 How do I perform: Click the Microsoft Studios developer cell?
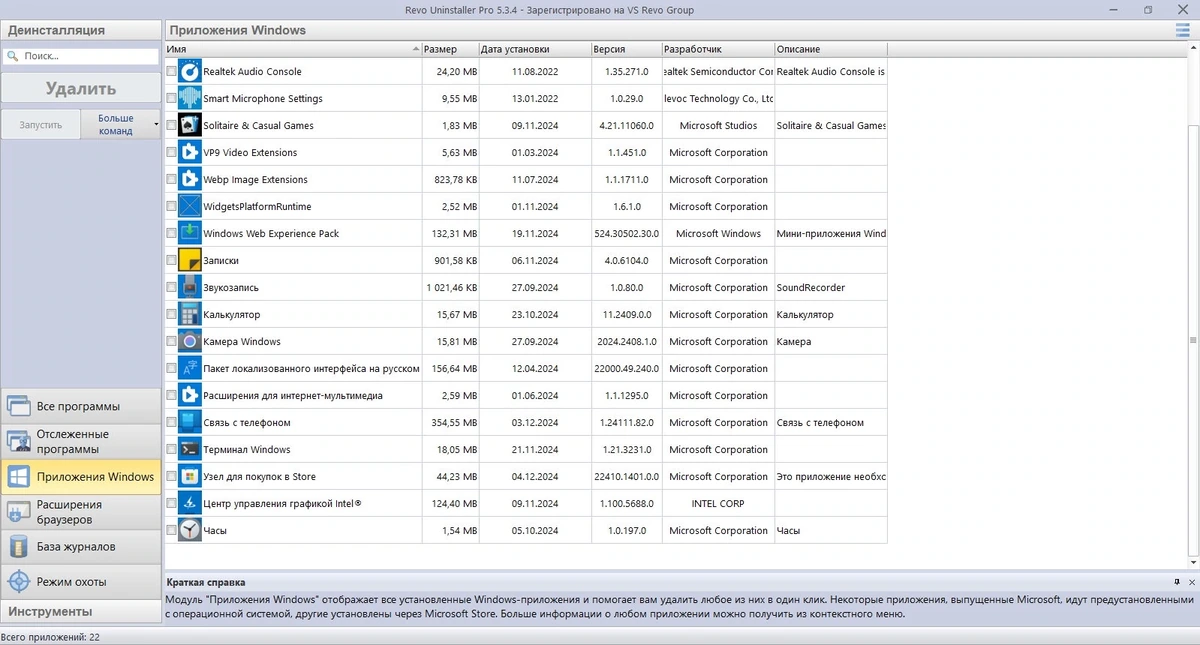click(718, 126)
